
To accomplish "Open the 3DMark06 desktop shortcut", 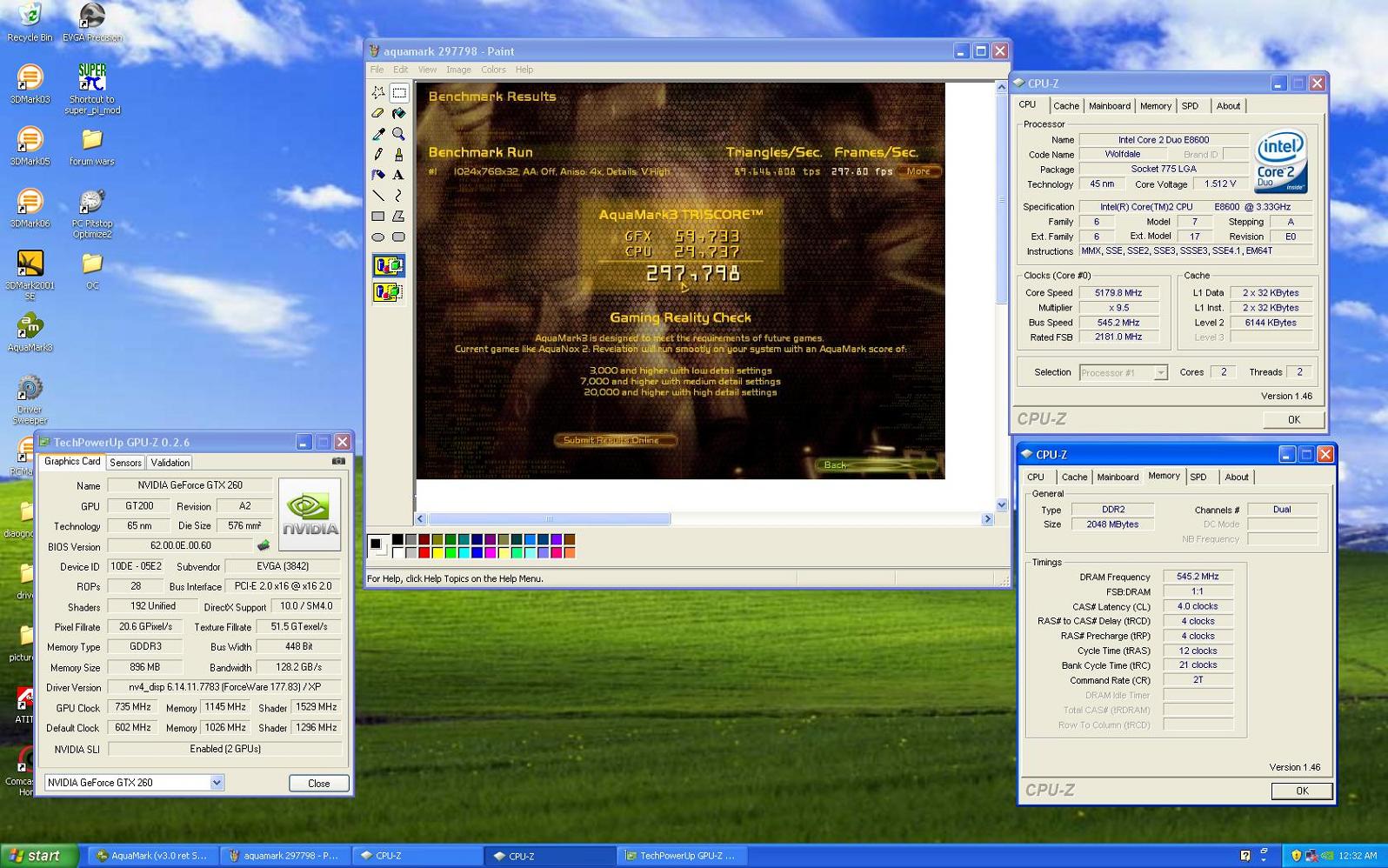I will [x=30, y=208].
